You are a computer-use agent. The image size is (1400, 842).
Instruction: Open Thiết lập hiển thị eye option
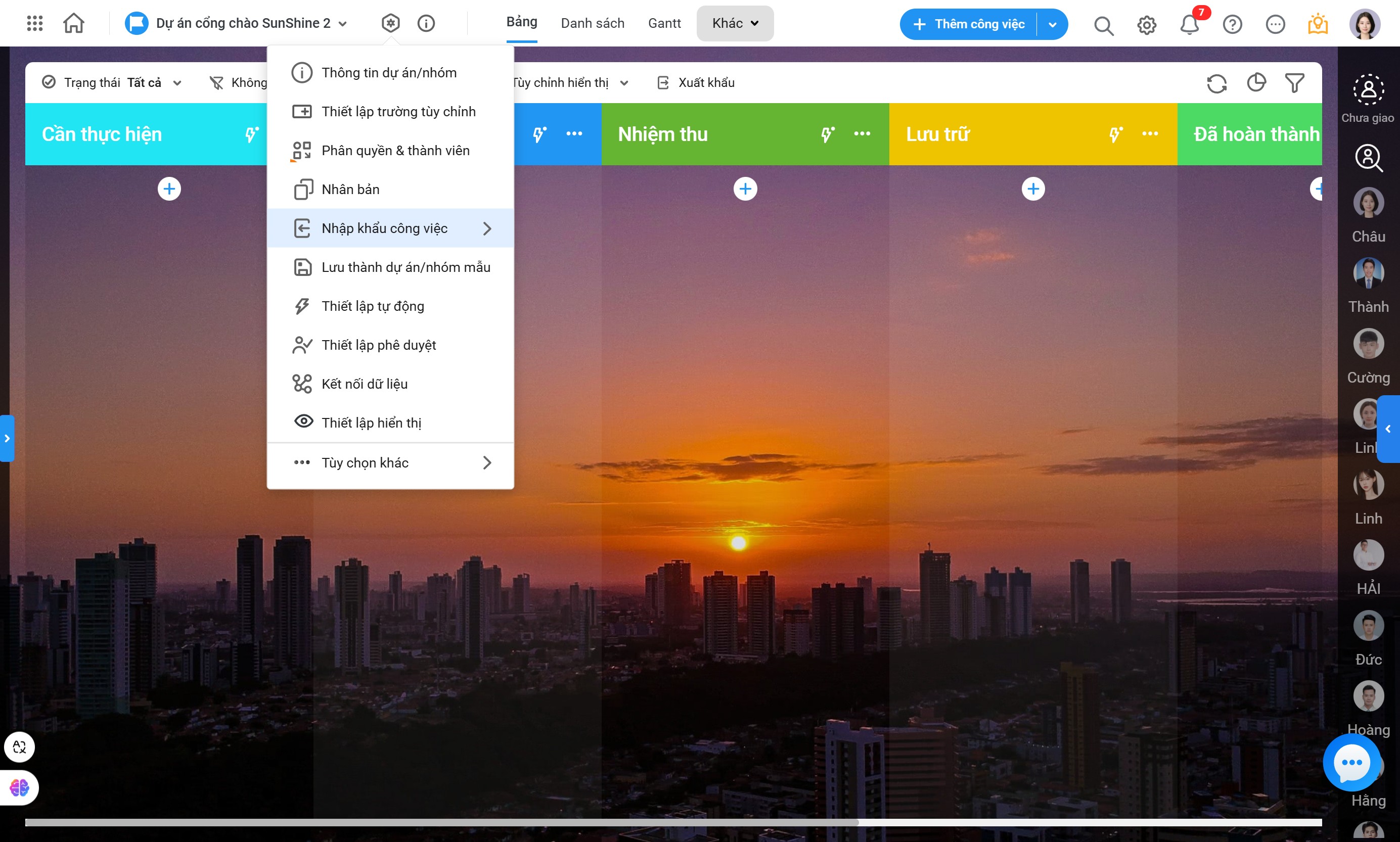pyautogui.click(x=371, y=422)
